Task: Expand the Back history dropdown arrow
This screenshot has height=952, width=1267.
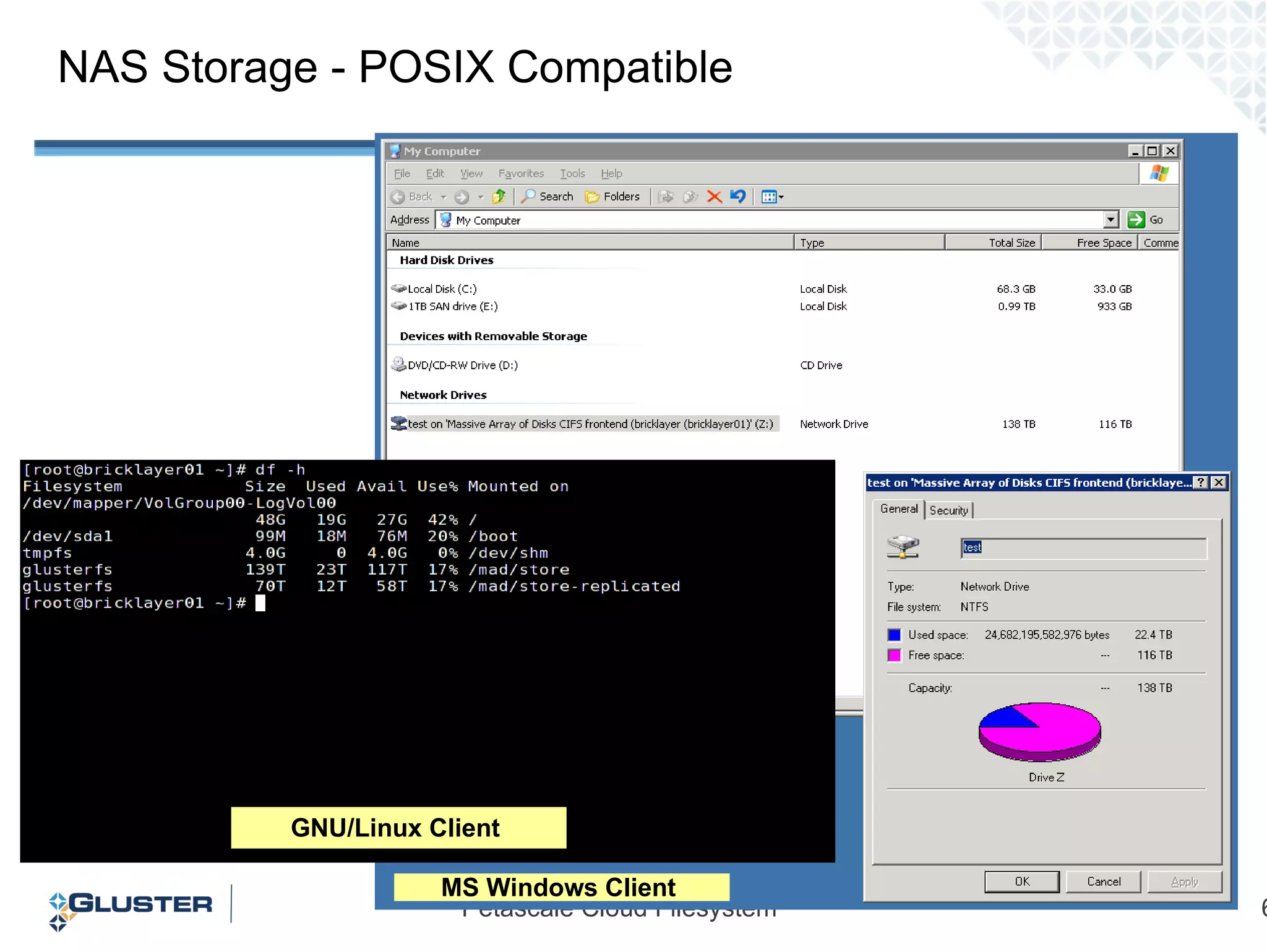Action: [444, 197]
